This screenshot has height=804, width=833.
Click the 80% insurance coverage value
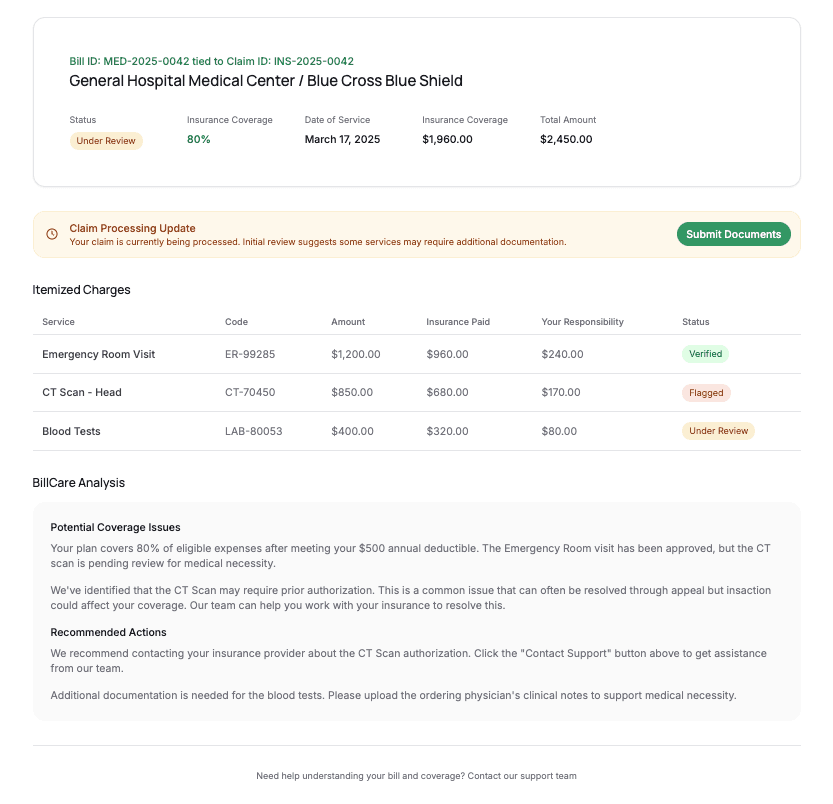click(199, 139)
